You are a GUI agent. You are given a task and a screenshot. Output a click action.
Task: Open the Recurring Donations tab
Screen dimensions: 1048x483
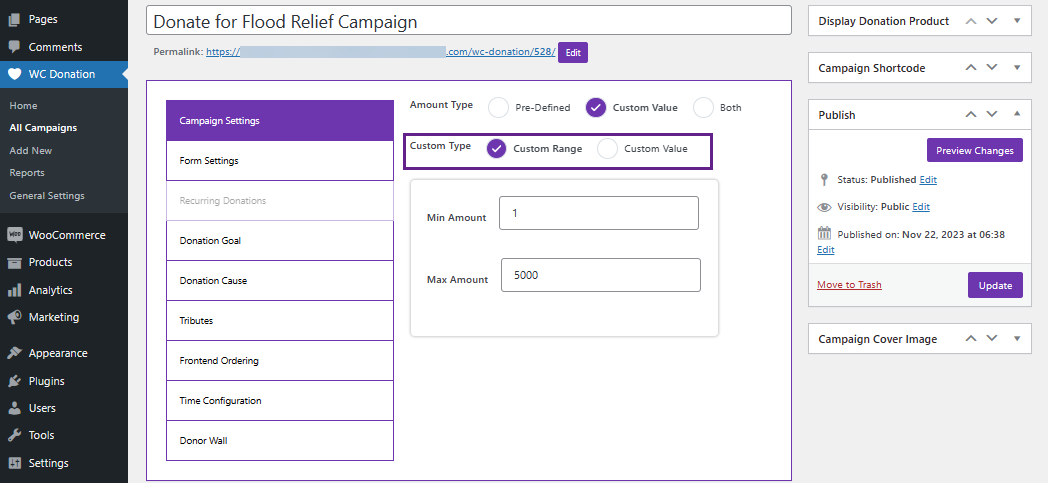click(280, 200)
